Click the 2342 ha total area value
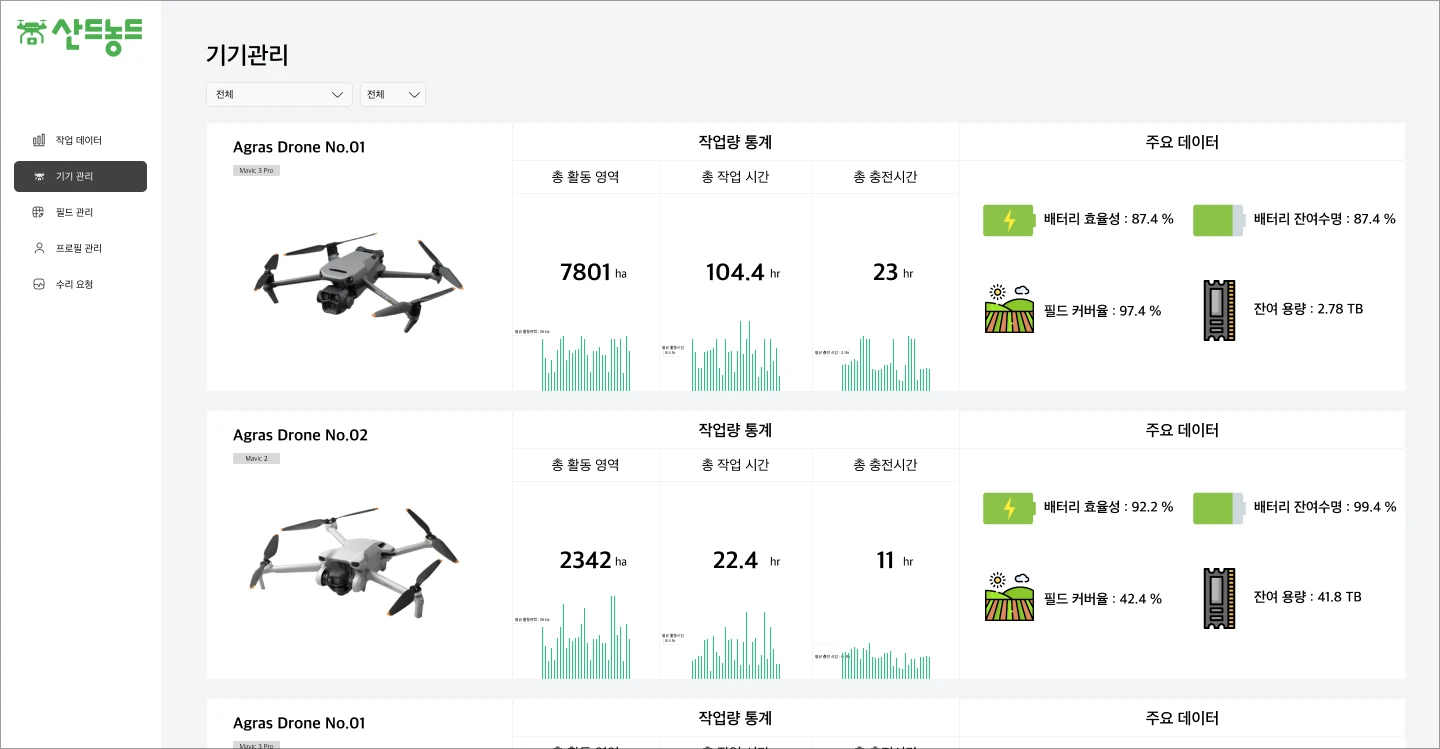The height and width of the screenshot is (749, 1440). pos(593,560)
